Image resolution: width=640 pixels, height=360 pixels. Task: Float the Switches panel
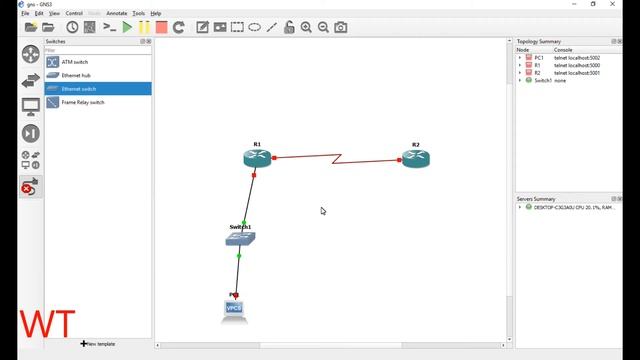pos(143,41)
